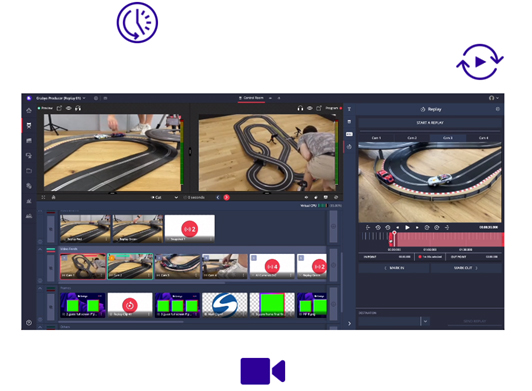
Task: Click the headphones icon beside Preview label
Action: [78, 108]
